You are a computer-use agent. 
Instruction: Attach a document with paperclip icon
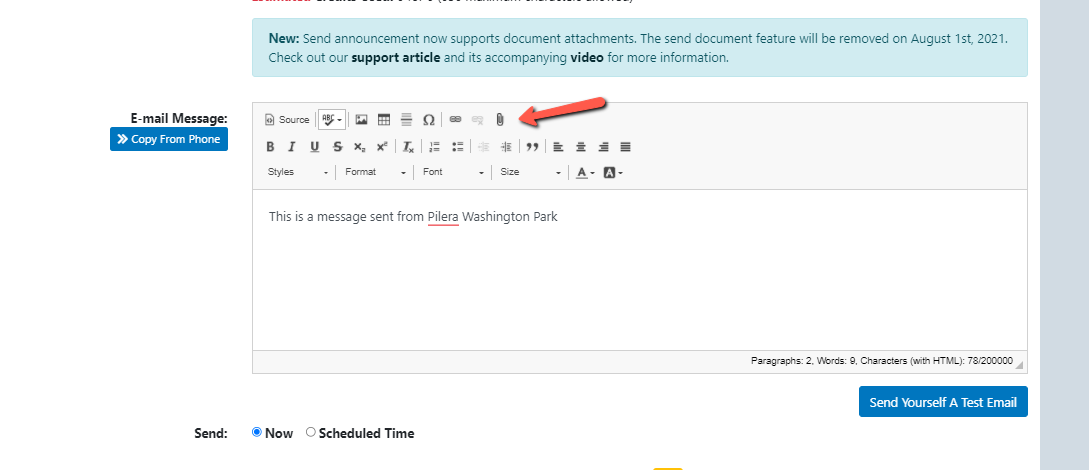pos(499,119)
